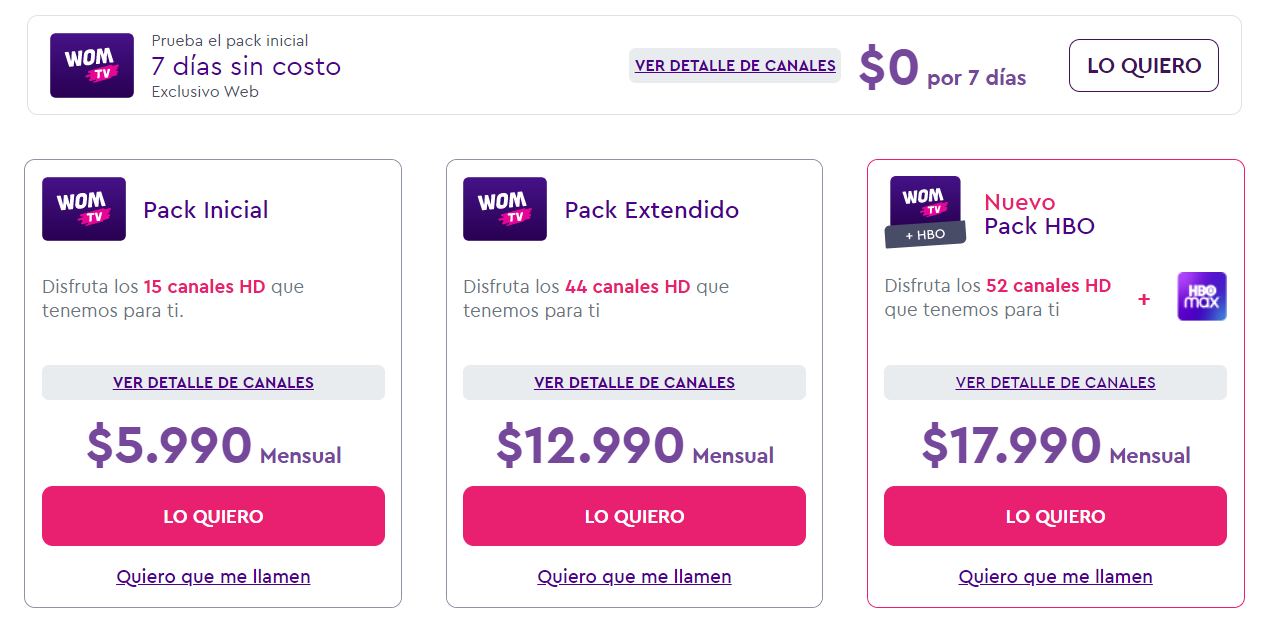View channel details for Pack Inicial
Screen dimensions: 1273x621
213,383
